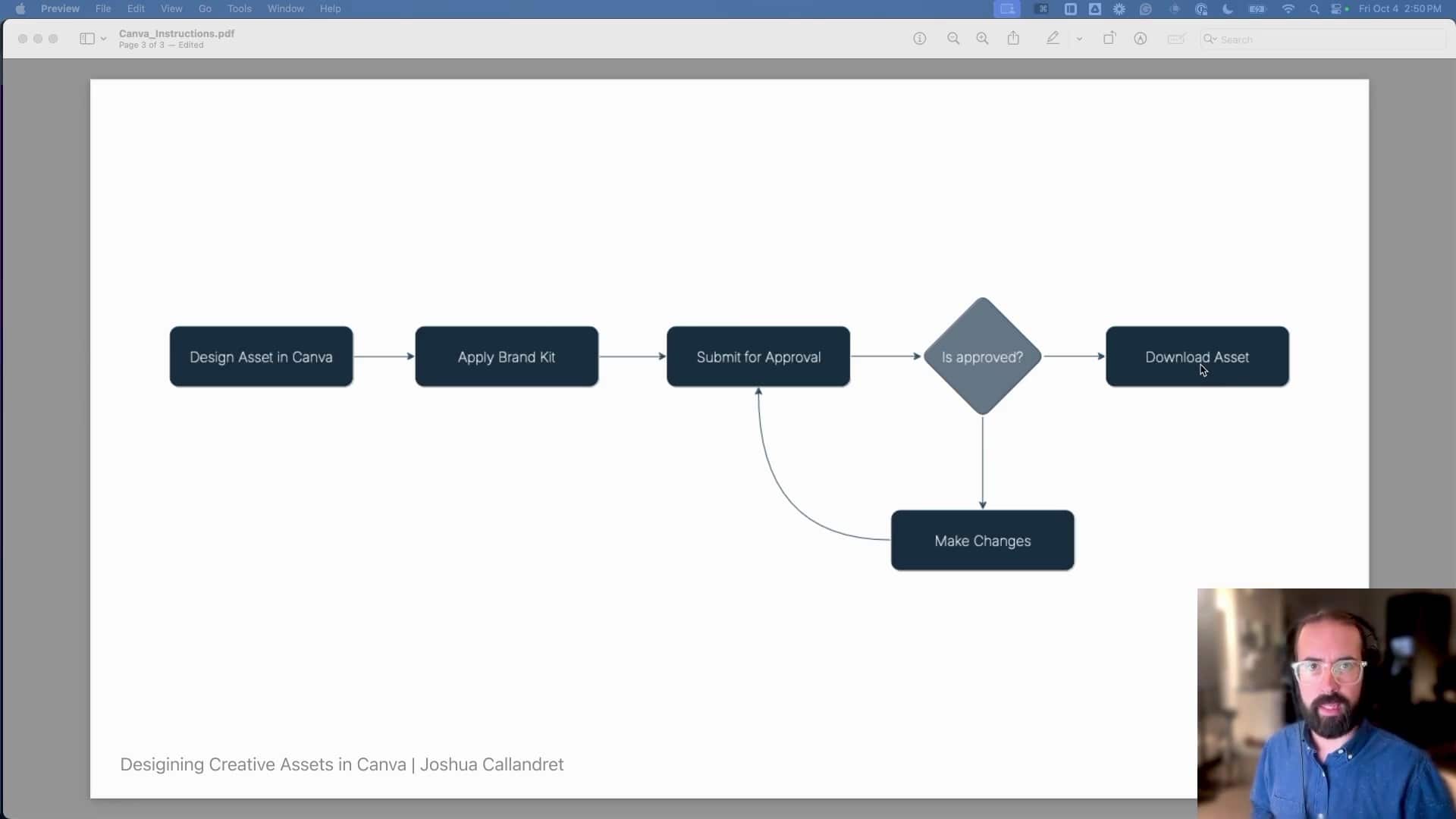Screen dimensions: 1456x819
Task: Click the Canva_Instructions.pdf title
Action: (177, 33)
